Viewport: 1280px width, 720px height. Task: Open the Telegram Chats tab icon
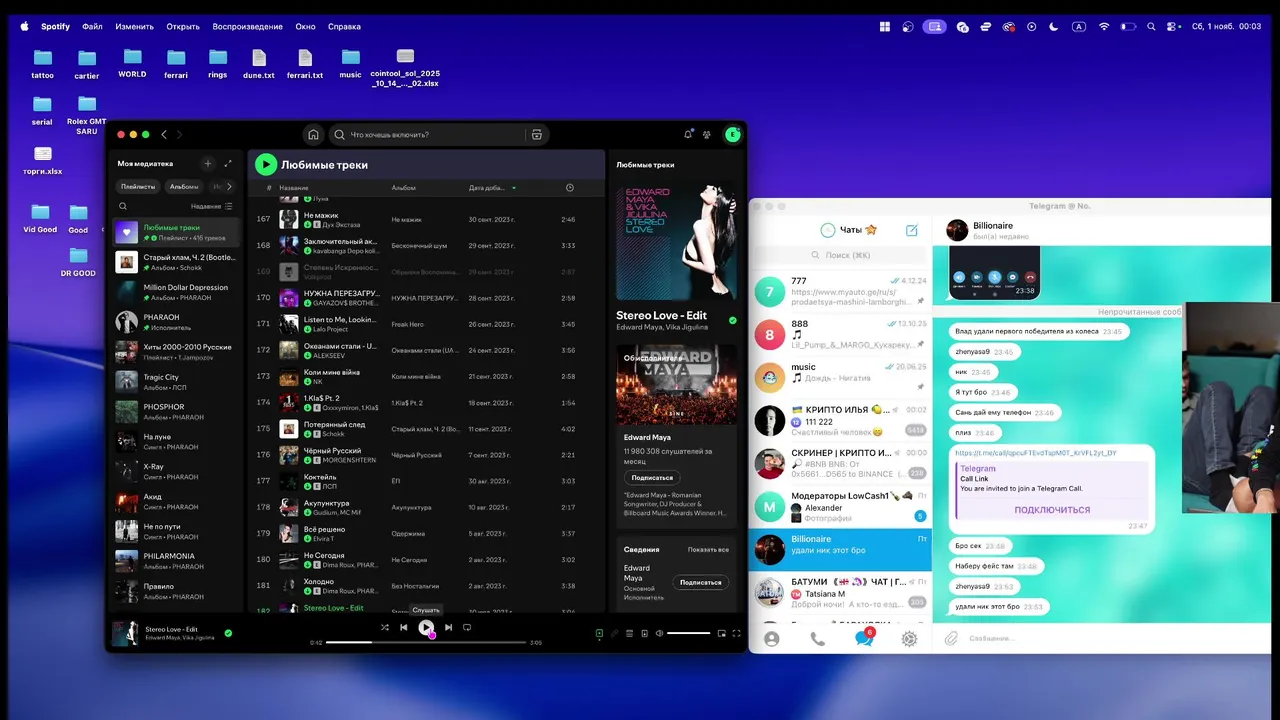864,638
